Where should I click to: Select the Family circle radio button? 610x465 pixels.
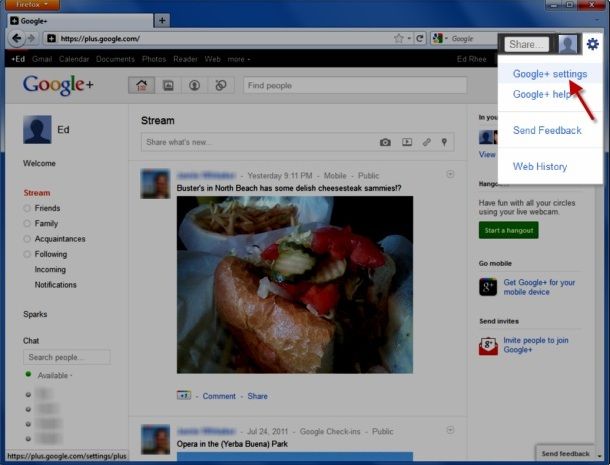[x=27, y=223]
